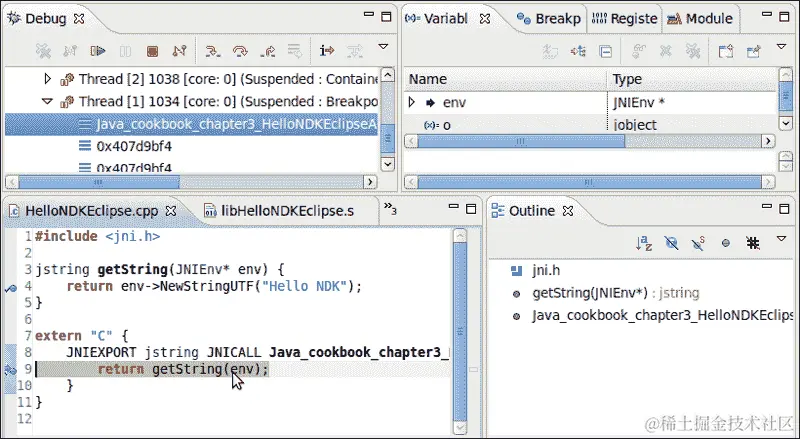This screenshot has width=800, height=439.
Task: Click the Step Over icon
Action: pos(240,51)
